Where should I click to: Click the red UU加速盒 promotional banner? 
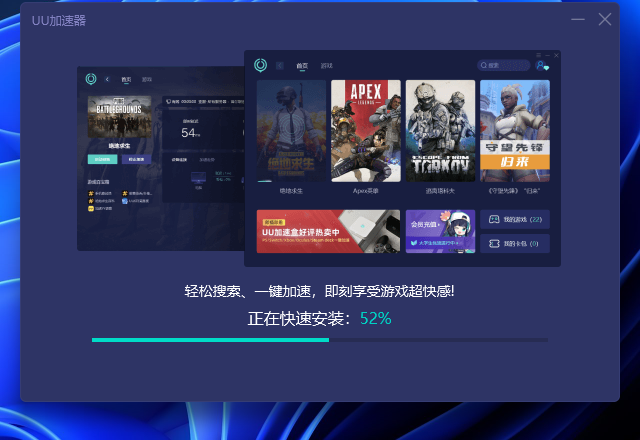[328, 231]
